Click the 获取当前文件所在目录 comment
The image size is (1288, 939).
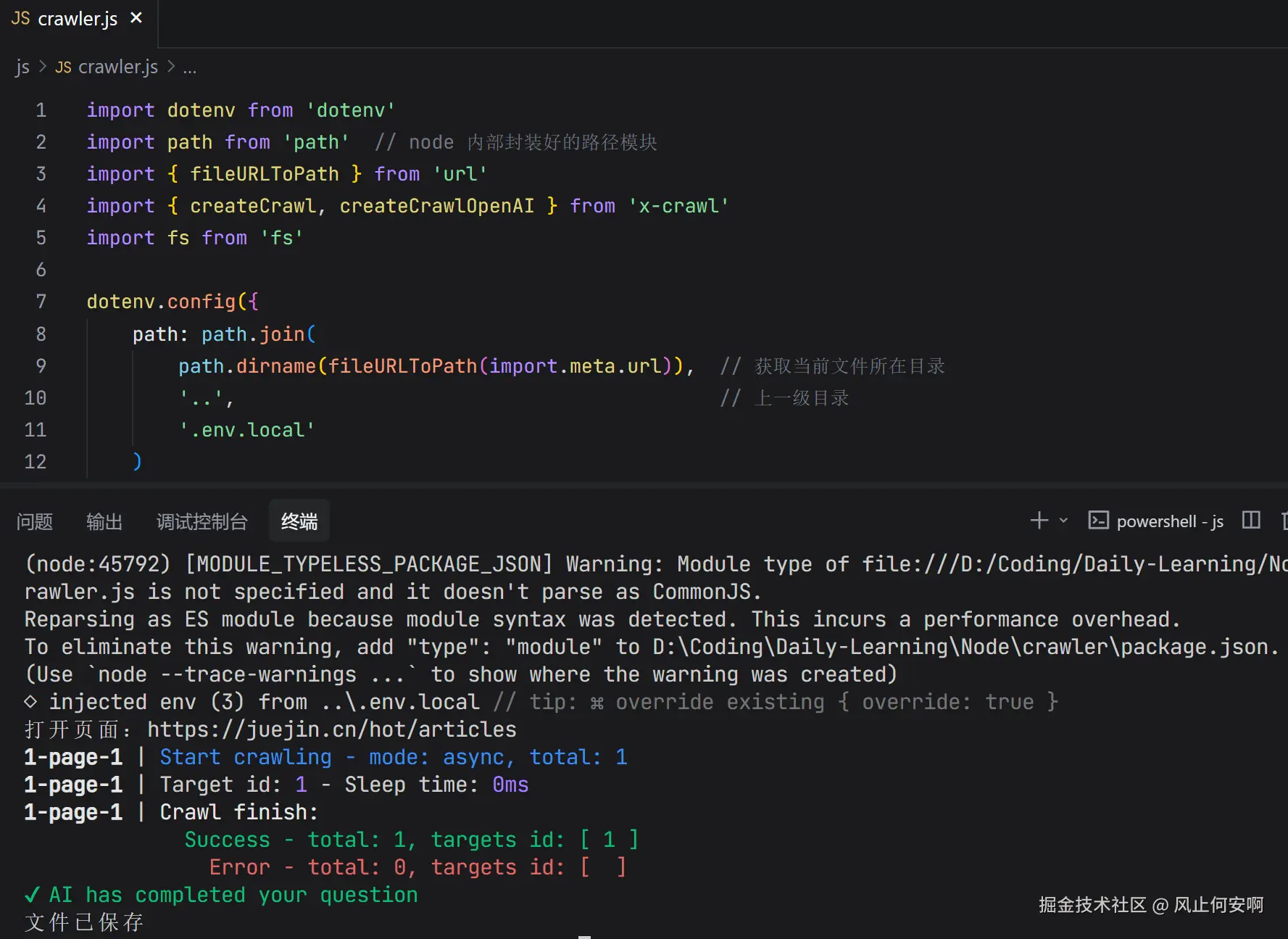pyautogui.click(x=833, y=366)
